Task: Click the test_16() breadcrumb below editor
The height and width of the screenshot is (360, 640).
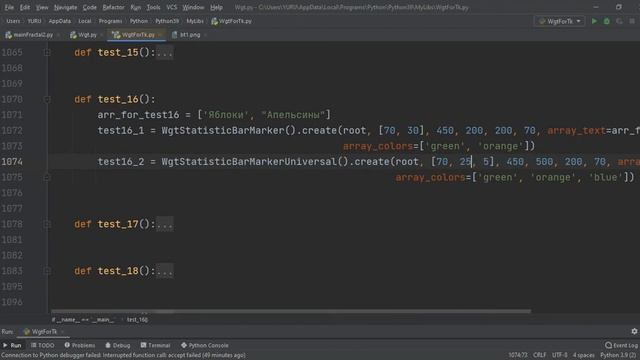Action: [x=137, y=320]
